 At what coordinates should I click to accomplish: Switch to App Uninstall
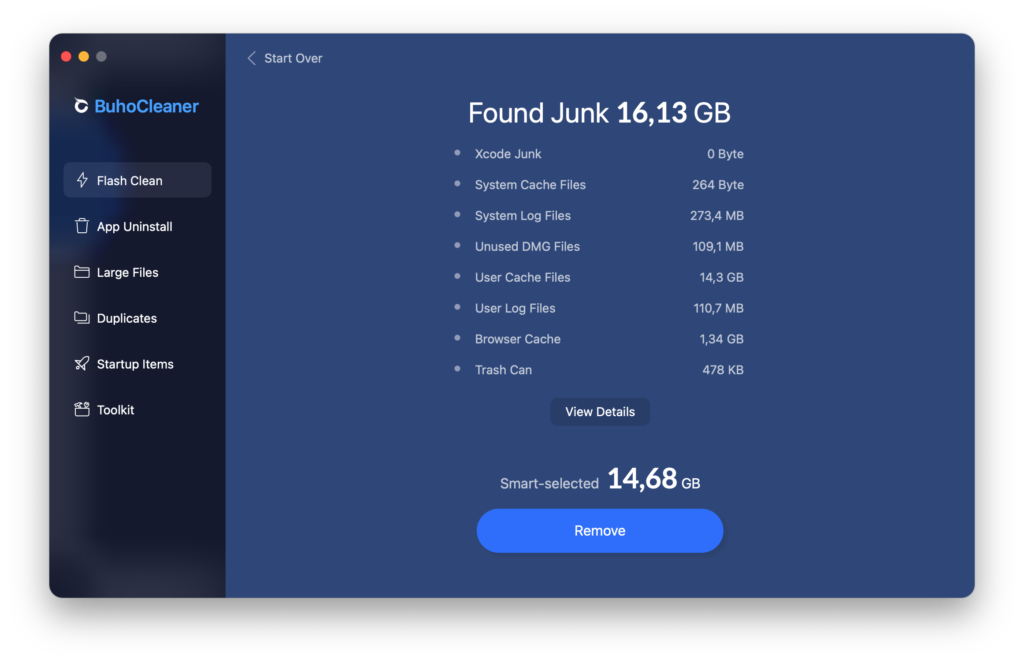pyautogui.click(x=137, y=226)
